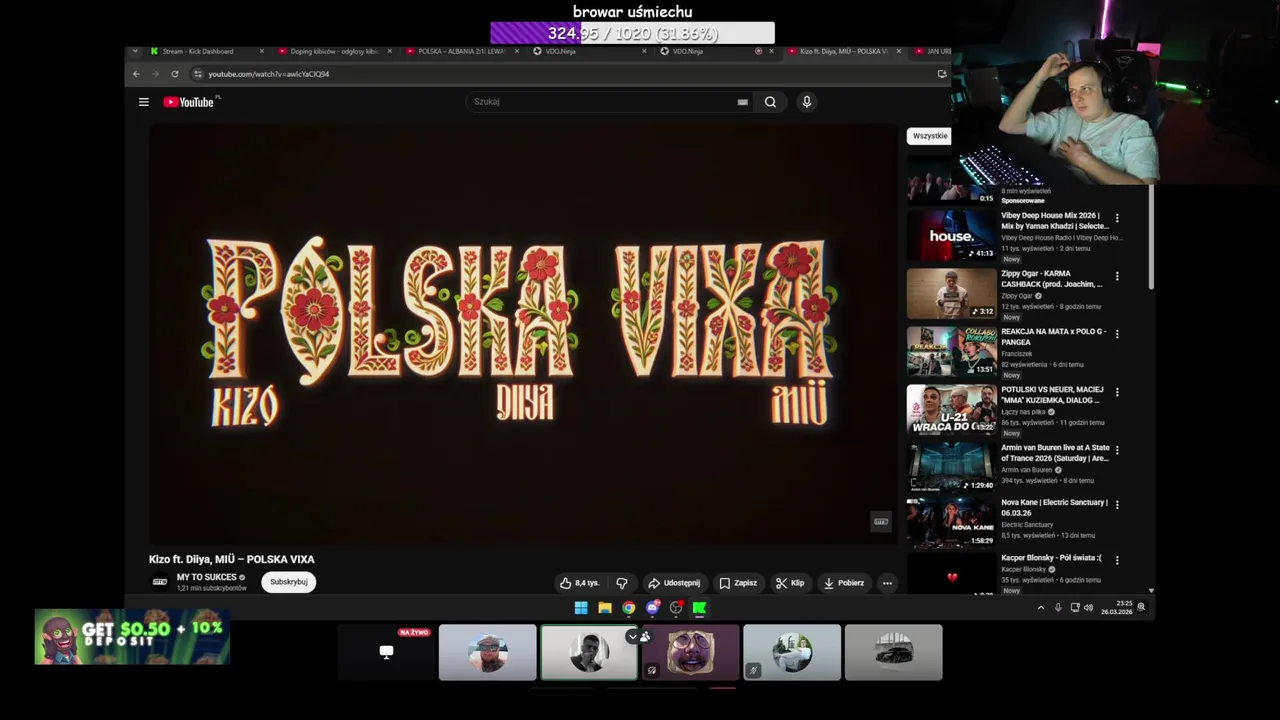Open the tab search chevron in Chrome
The image size is (1280, 720).
coord(135,51)
